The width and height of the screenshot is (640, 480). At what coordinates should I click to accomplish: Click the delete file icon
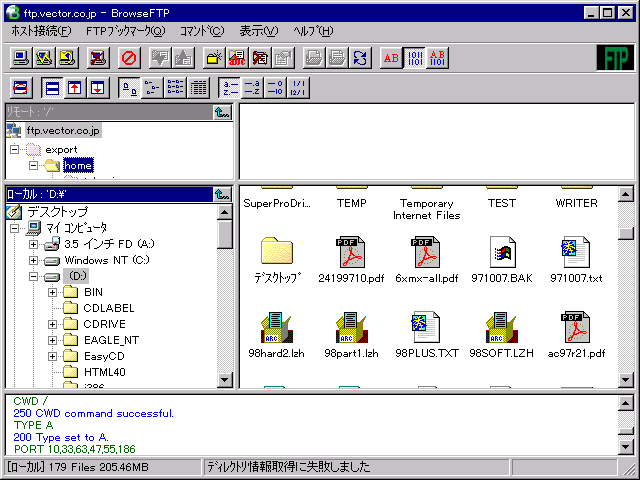point(260,58)
